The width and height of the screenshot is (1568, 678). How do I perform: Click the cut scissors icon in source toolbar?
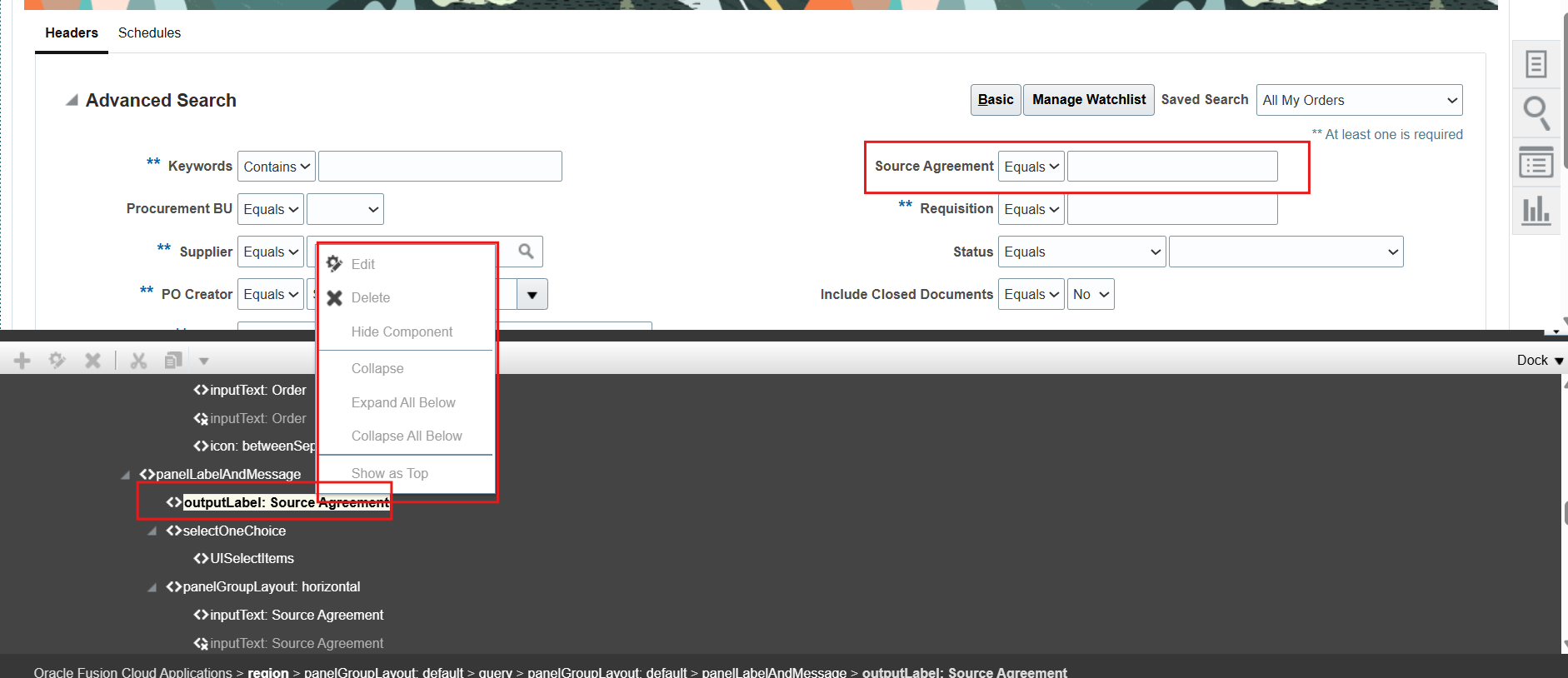[x=138, y=360]
